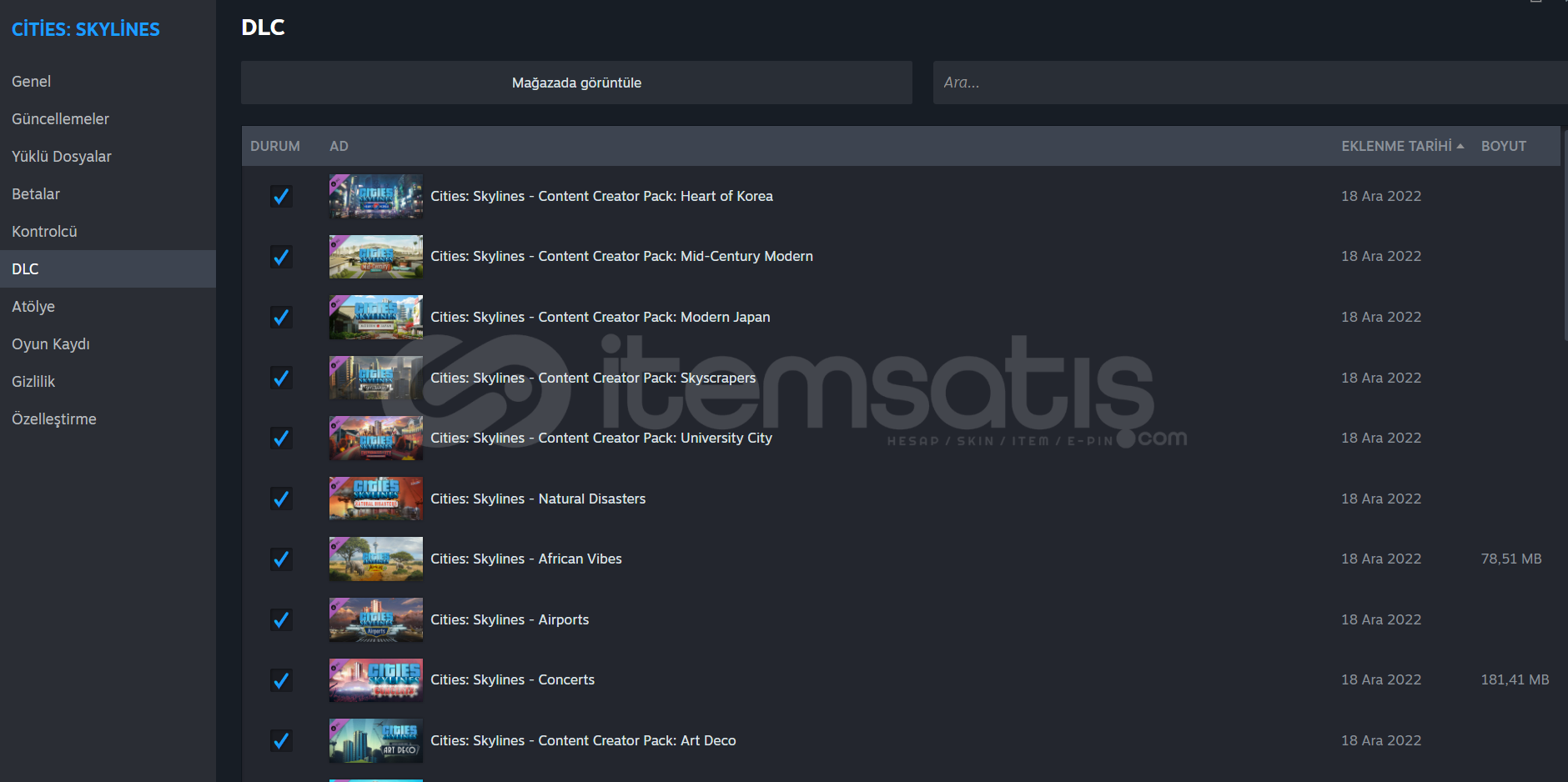Select the Modern Japan DLC name
This screenshot has height=782, width=1568.
[601, 317]
